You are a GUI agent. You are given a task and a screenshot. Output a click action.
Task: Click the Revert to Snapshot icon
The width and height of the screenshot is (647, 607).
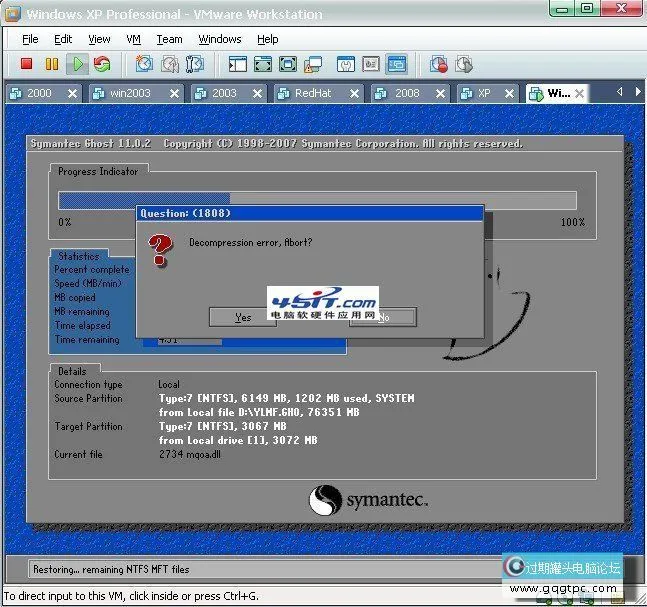click(170, 64)
